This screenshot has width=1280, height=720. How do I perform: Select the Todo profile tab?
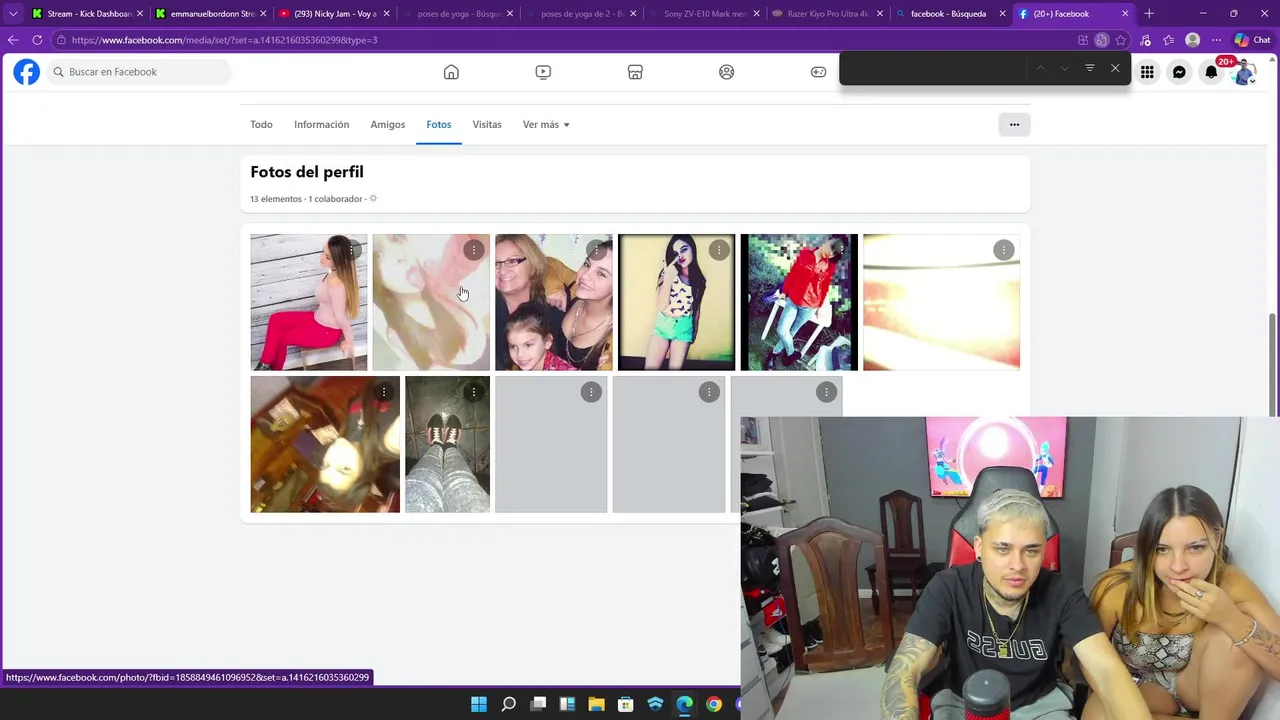pos(261,125)
